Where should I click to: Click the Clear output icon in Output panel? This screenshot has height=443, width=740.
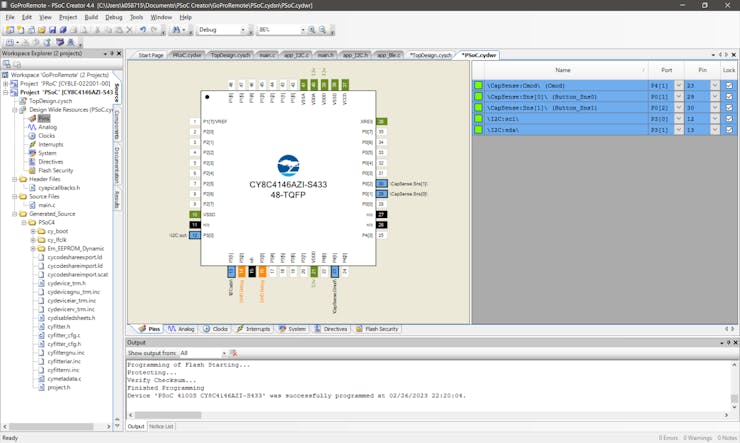click(x=234, y=353)
